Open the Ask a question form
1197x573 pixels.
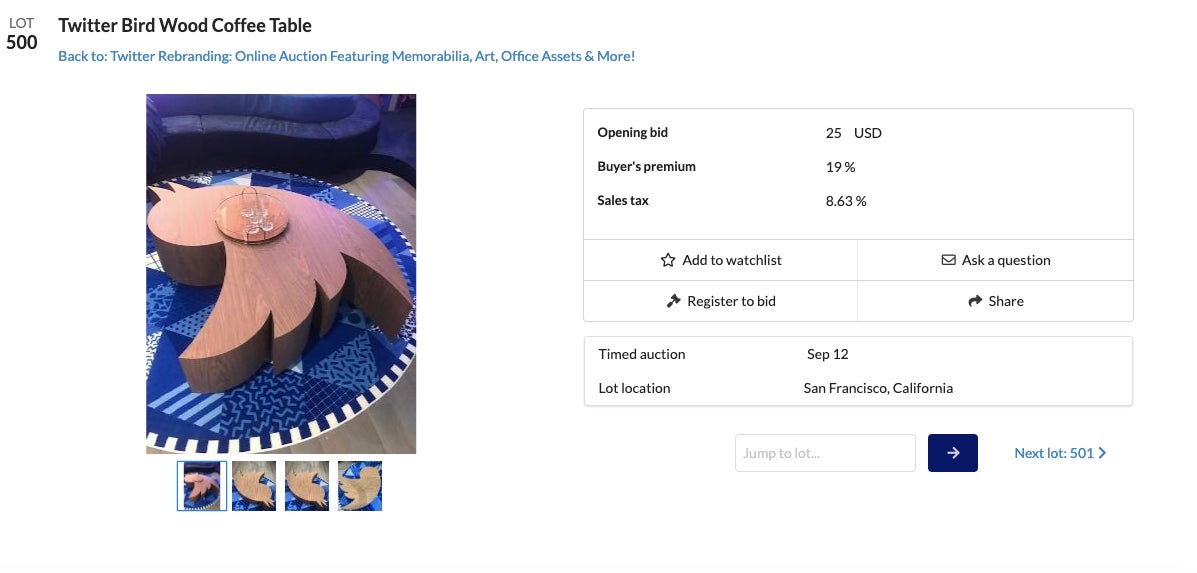tap(1005, 260)
